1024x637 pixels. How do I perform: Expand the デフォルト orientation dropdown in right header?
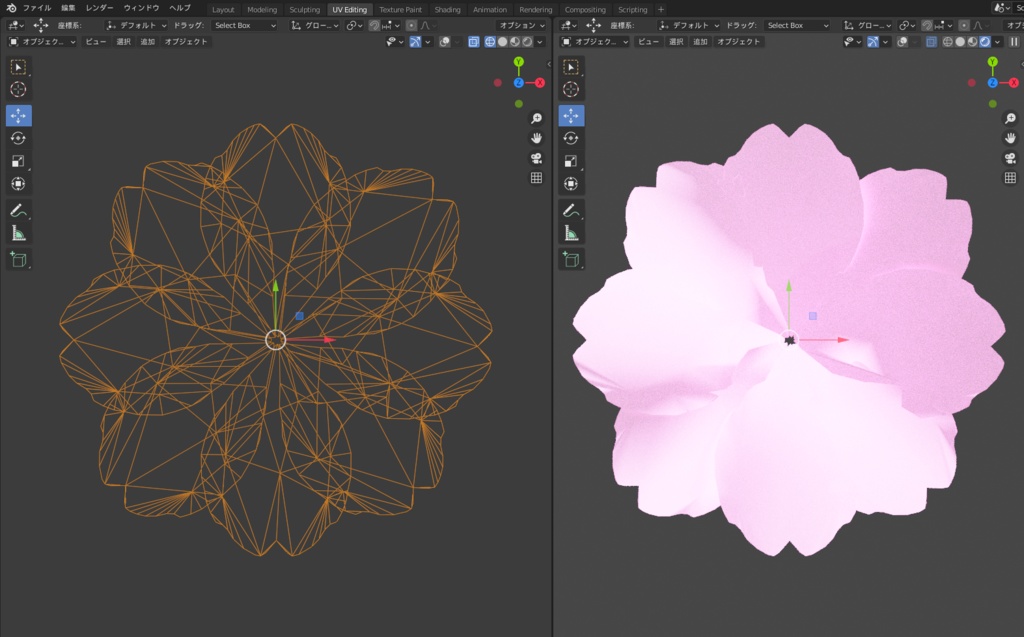(689, 25)
